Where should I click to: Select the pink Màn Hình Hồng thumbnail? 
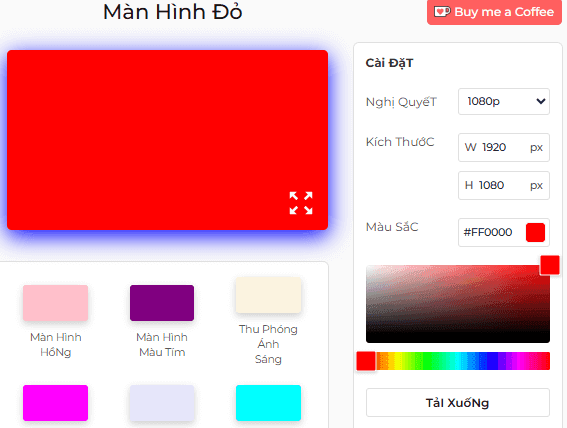tap(55, 303)
